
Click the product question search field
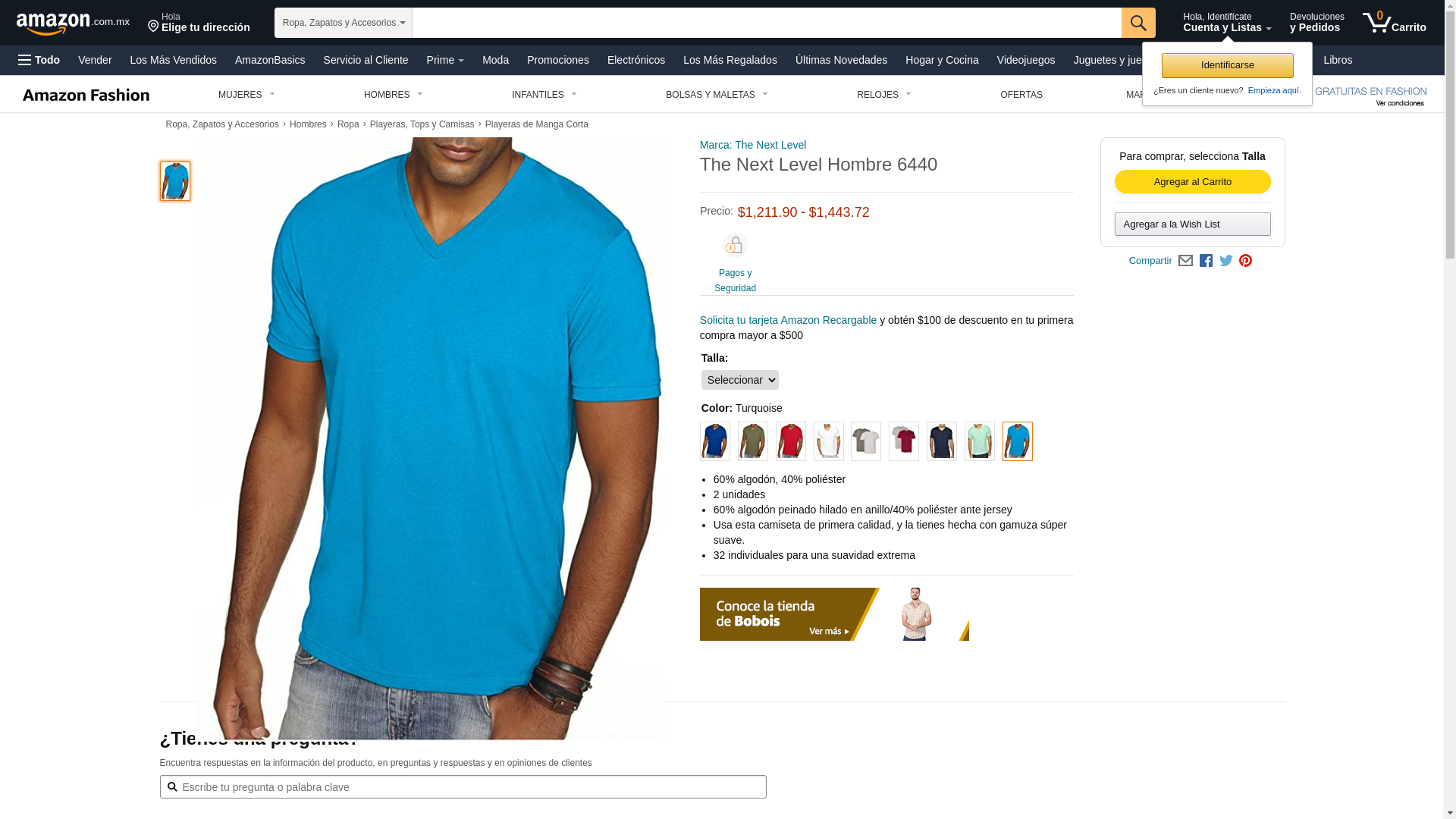(463, 787)
